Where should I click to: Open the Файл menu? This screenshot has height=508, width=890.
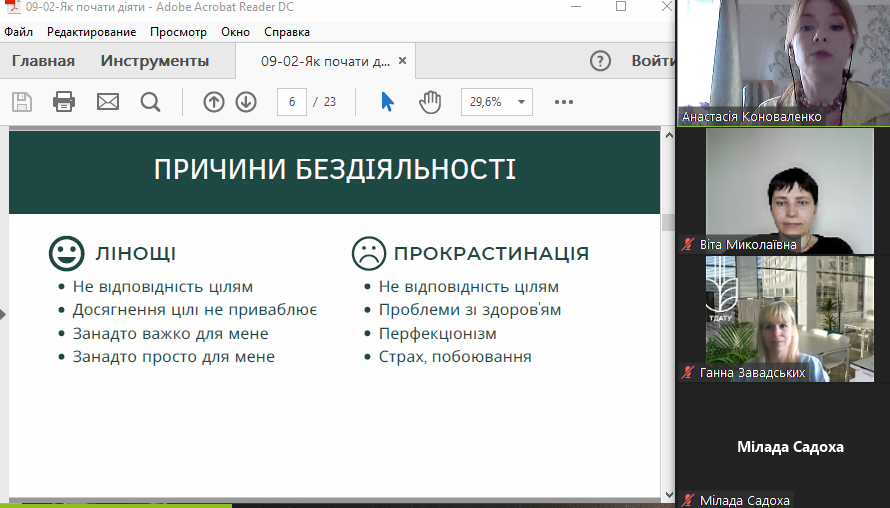coord(18,32)
